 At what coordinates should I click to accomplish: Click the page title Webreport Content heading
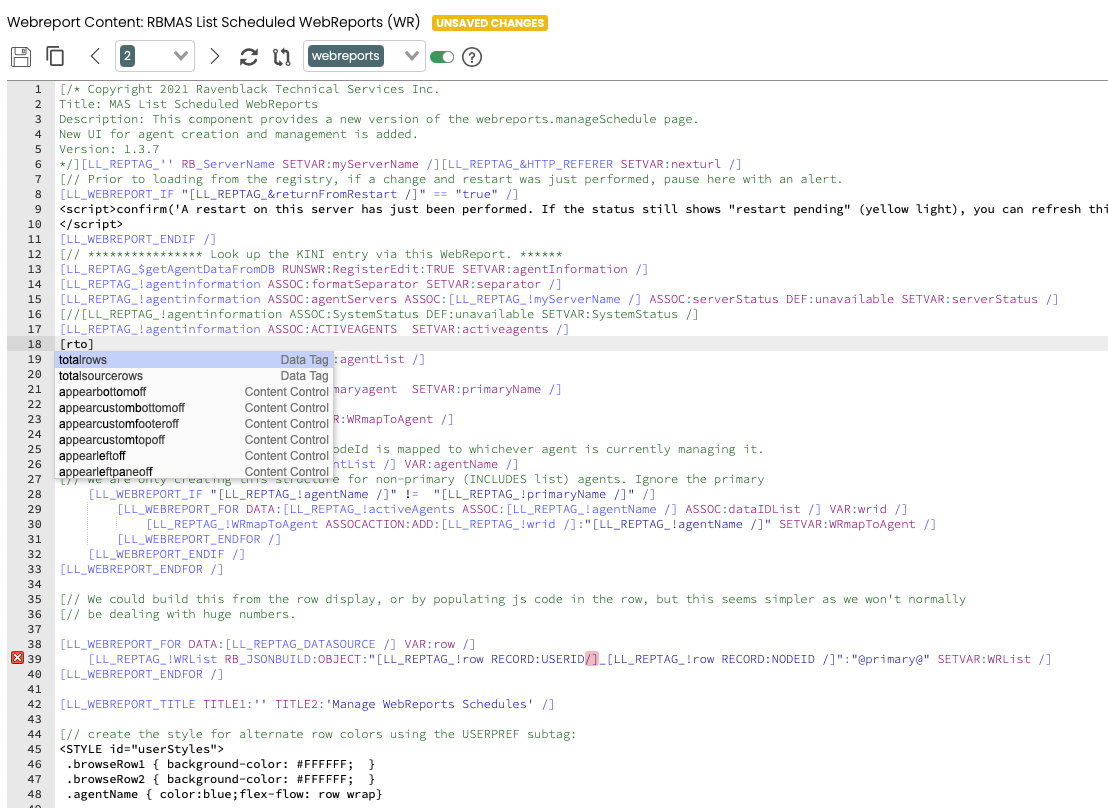(213, 22)
